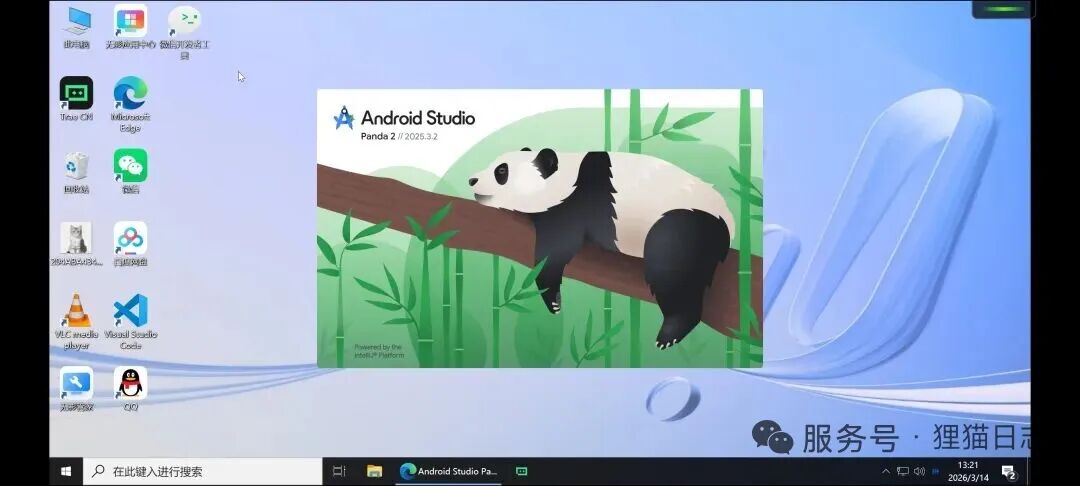Viewport: 1080px width, 486px height.
Task: Open the network status tray icon
Action: coord(902,472)
